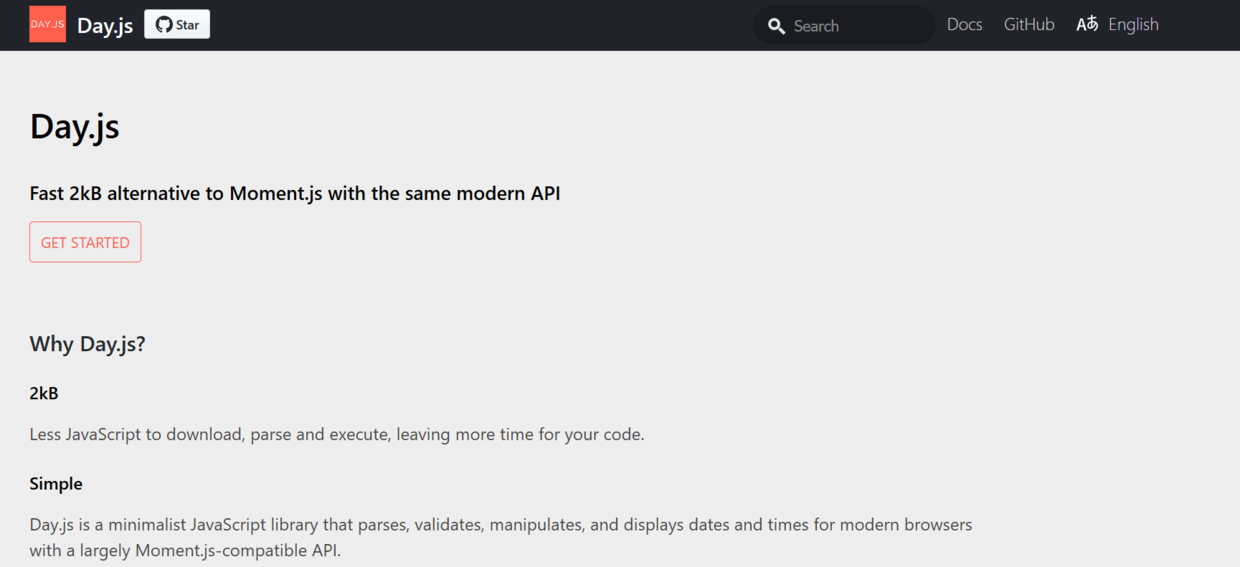Screen dimensions: 1240x567
Task: Go home via Day.js navbar title
Action: [x=105, y=26]
